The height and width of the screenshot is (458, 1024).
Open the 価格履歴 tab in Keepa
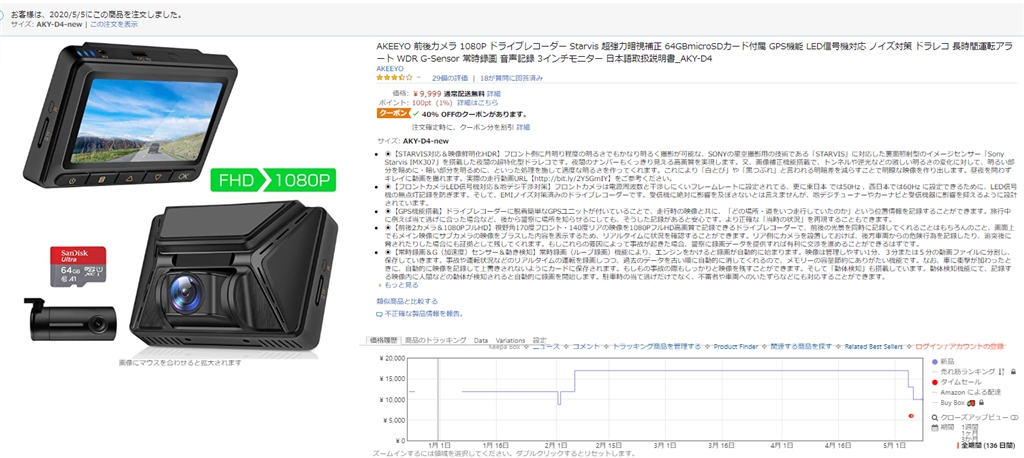pos(383,340)
